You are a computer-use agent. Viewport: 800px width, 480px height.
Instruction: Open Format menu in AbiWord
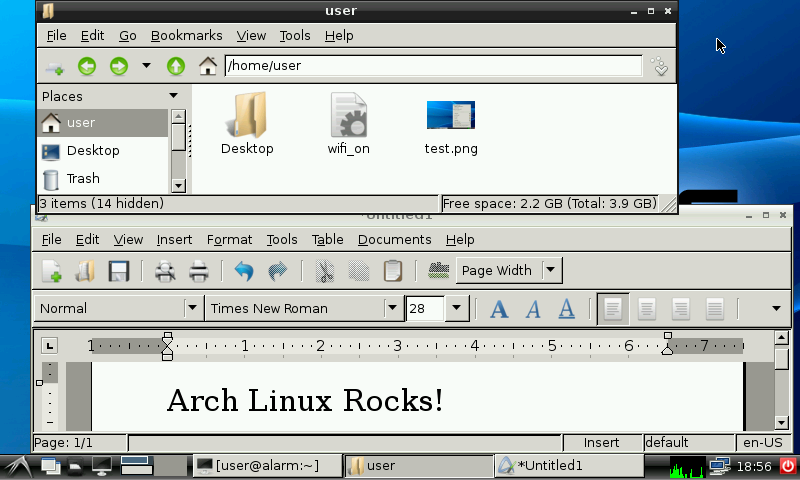(x=229, y=240)
